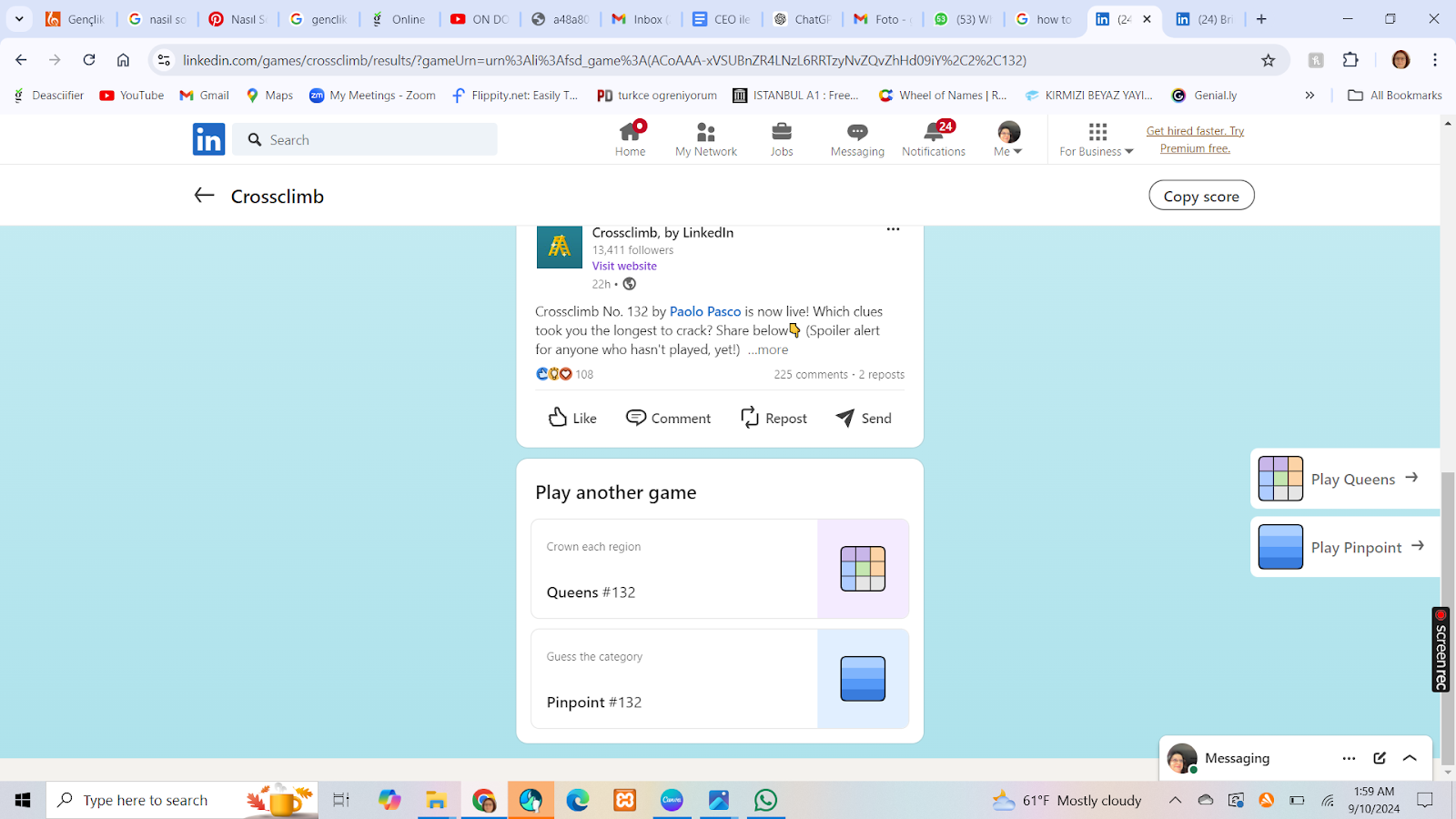Switch to the how to Google tab
Image resolution: width=1456 pixels, height=819 pixels.
tap(1045, 19)
